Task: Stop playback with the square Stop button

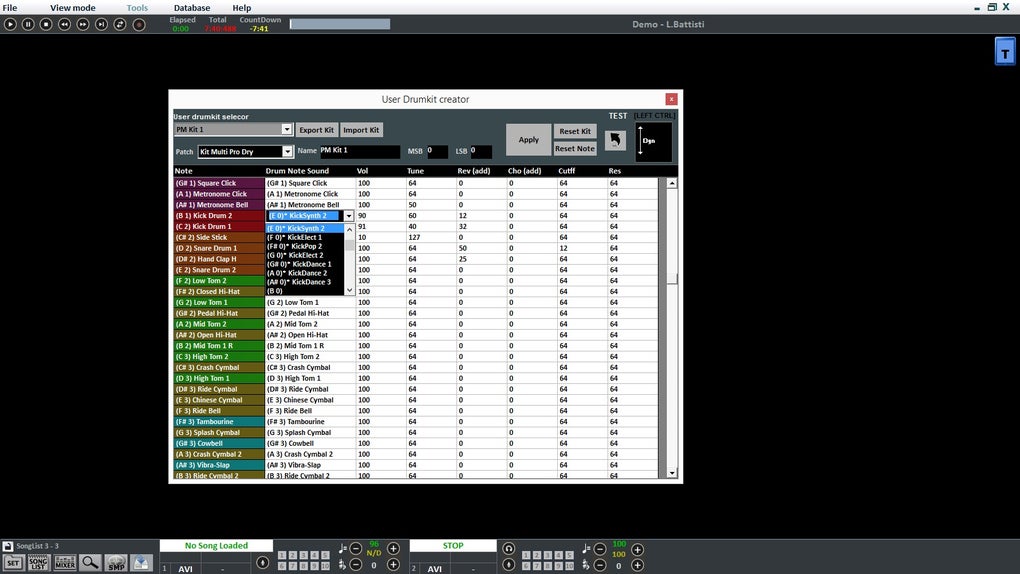Action: click(46, 24)
